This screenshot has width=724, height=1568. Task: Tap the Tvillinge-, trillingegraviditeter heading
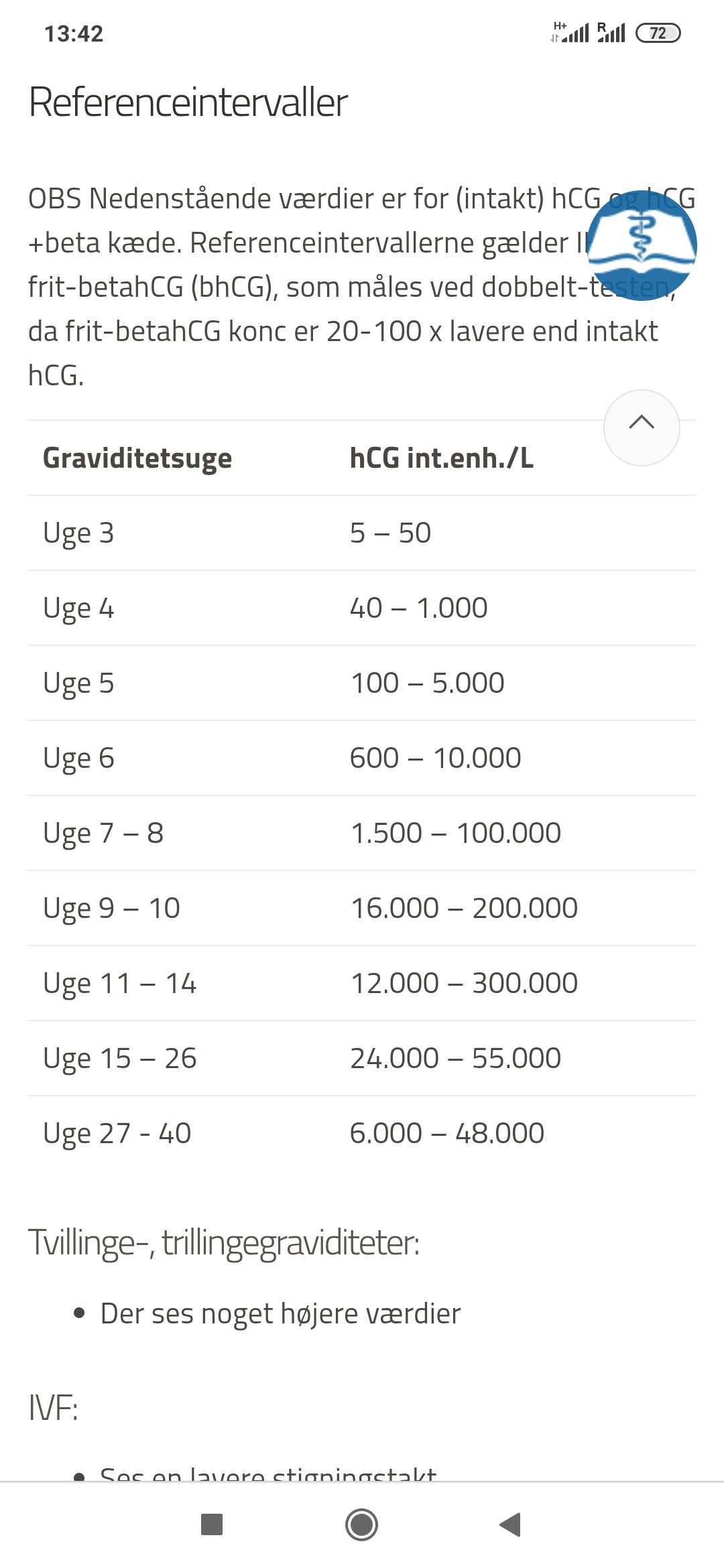(x=224, y=1243)
